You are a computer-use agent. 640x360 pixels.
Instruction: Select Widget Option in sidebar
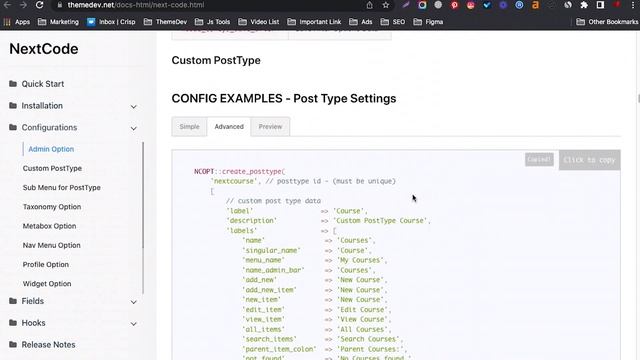tap(47, 283)
